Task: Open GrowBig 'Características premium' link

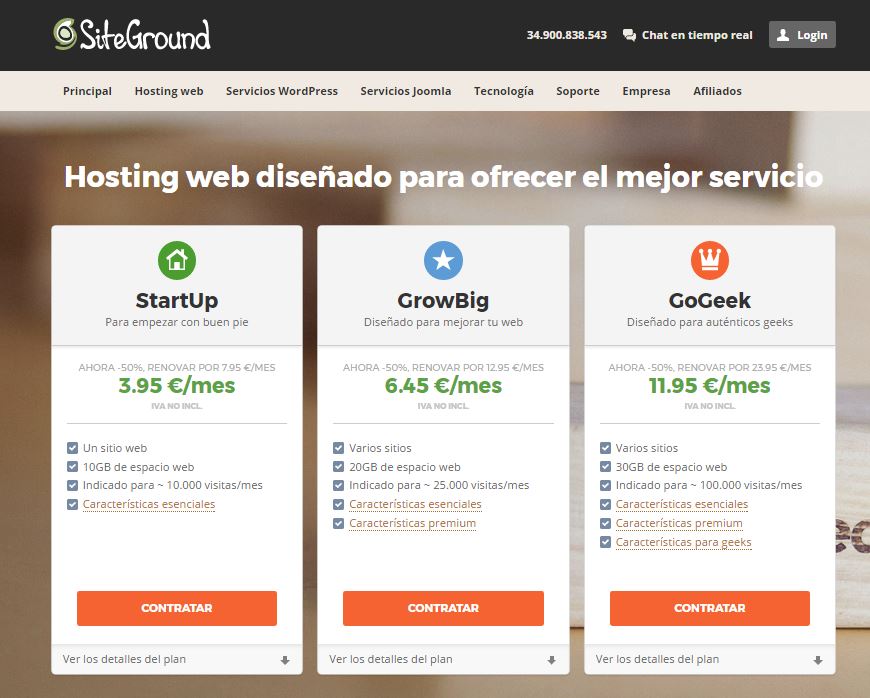Action: (x=412, y=523)
